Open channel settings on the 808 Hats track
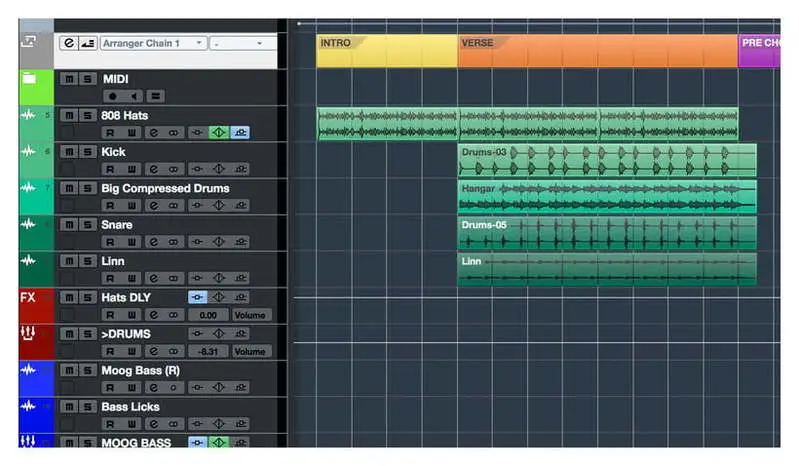Viewport: 799px width, 466px height. tap(155, 133)
